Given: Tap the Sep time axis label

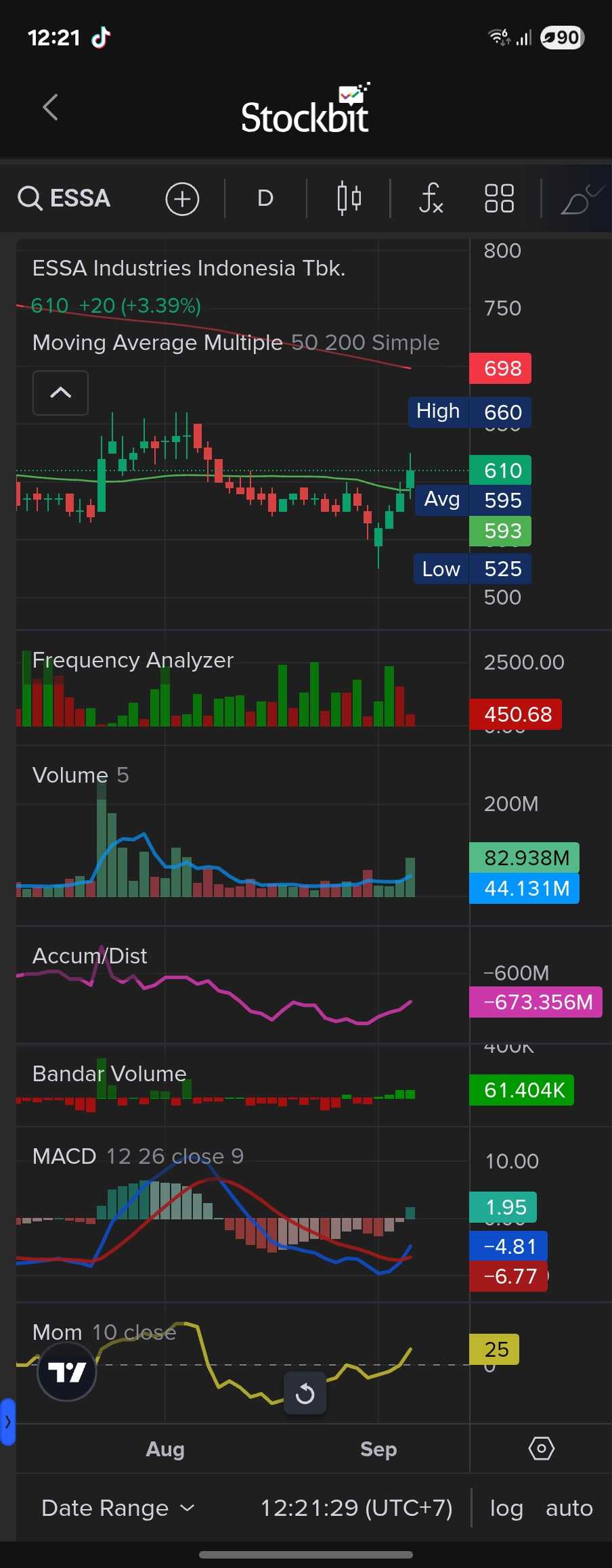Looking at the screenshot, I should pyautogui.click(x=378, y=1450).
